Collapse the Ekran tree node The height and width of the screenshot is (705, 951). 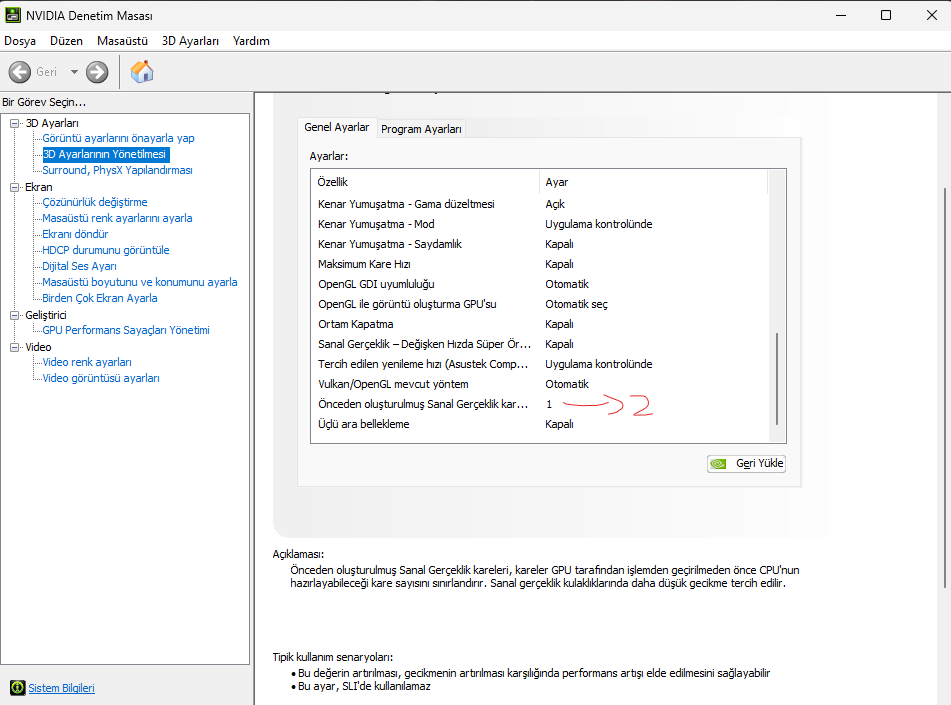click(15, 187)
